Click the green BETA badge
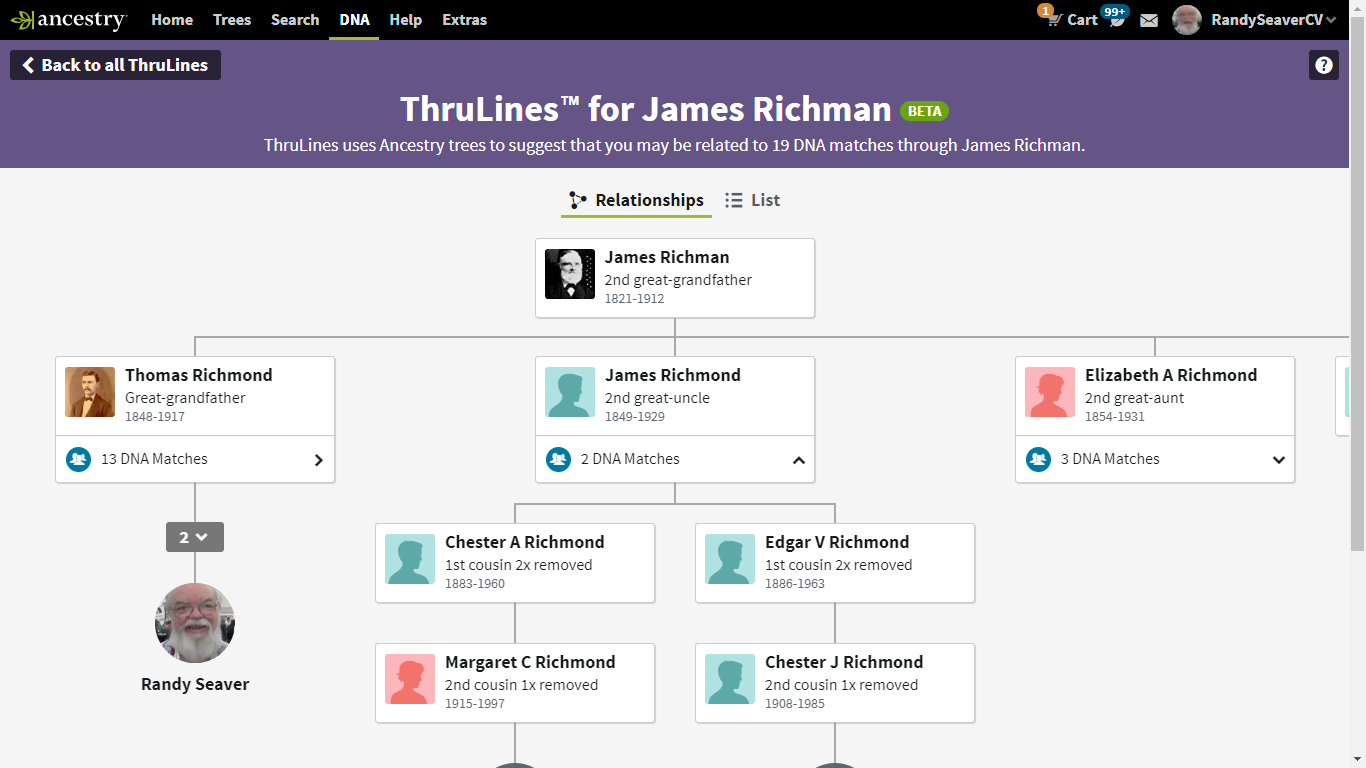This screenshot has height=768, width=1366. 925,111
